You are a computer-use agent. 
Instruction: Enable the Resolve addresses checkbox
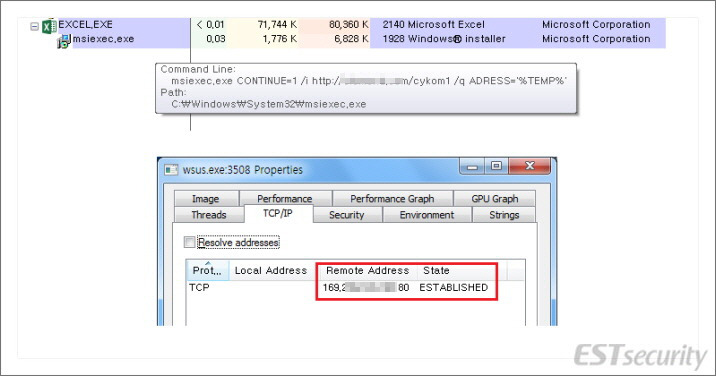189,242
